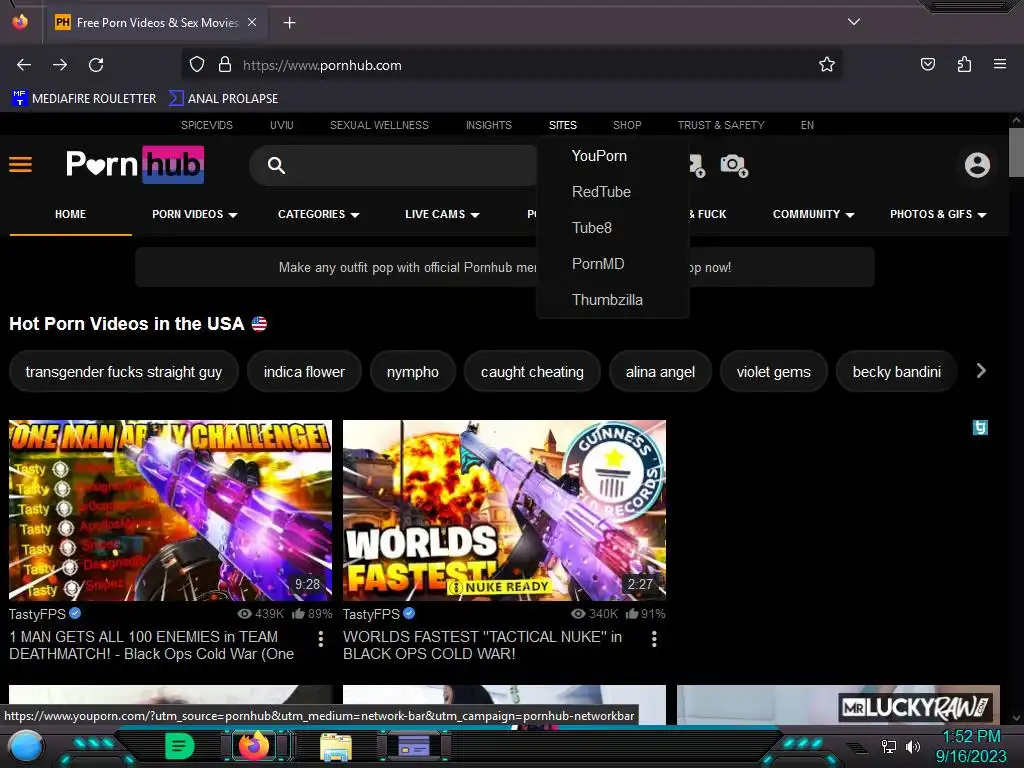Open the list all tabs chevron
This screenshot has width=1024, height=768.
tap(854, 22)
